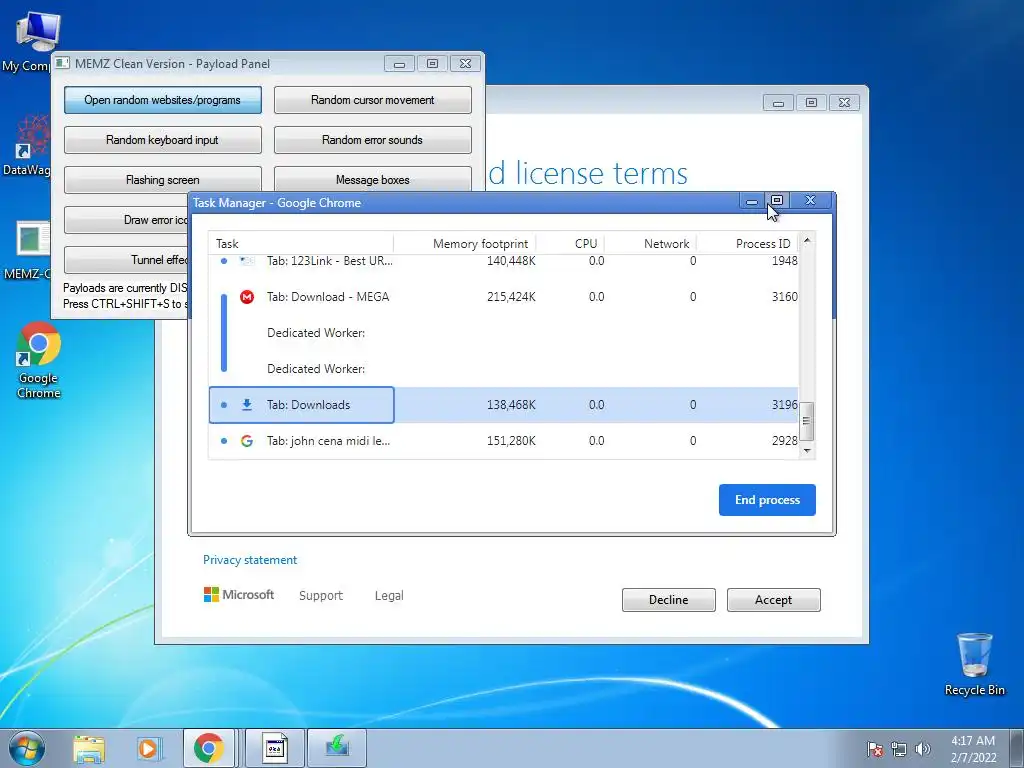The height and width of the screenshot is (768, 1024).
Task: Open the Privacy statement link
Action: click(x=250, y=560)
